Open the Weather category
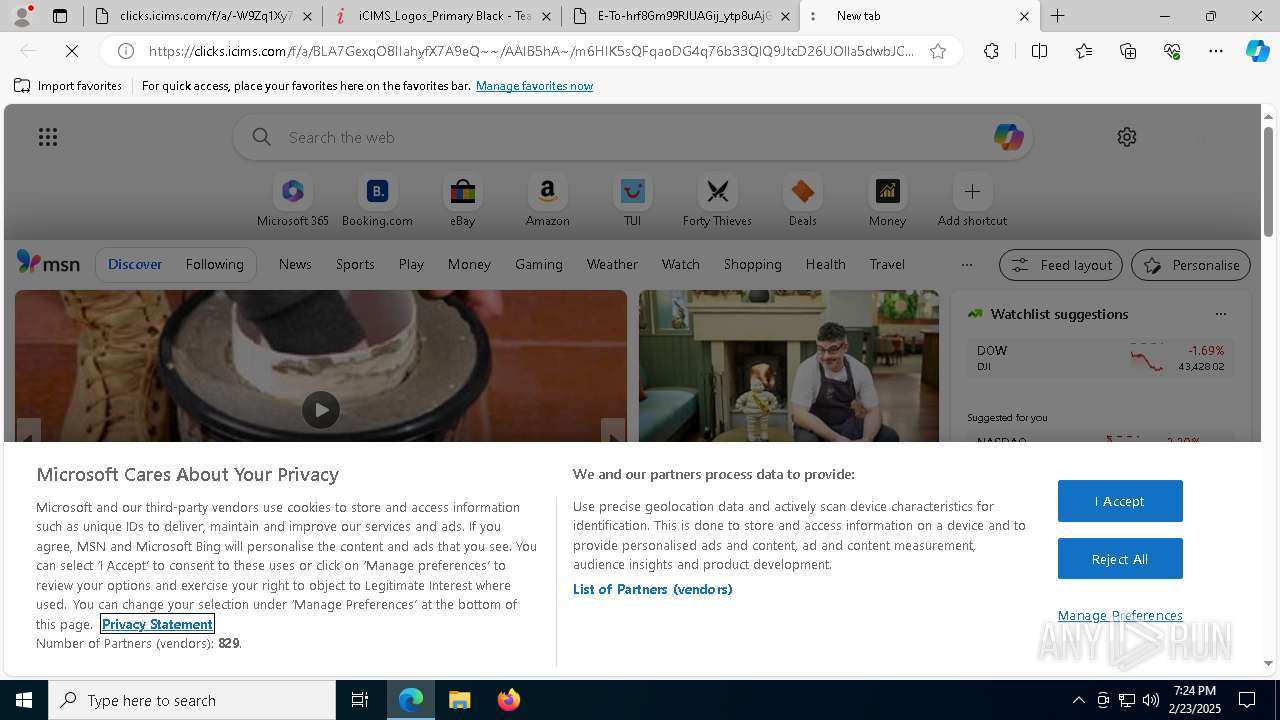 (612, 264)
